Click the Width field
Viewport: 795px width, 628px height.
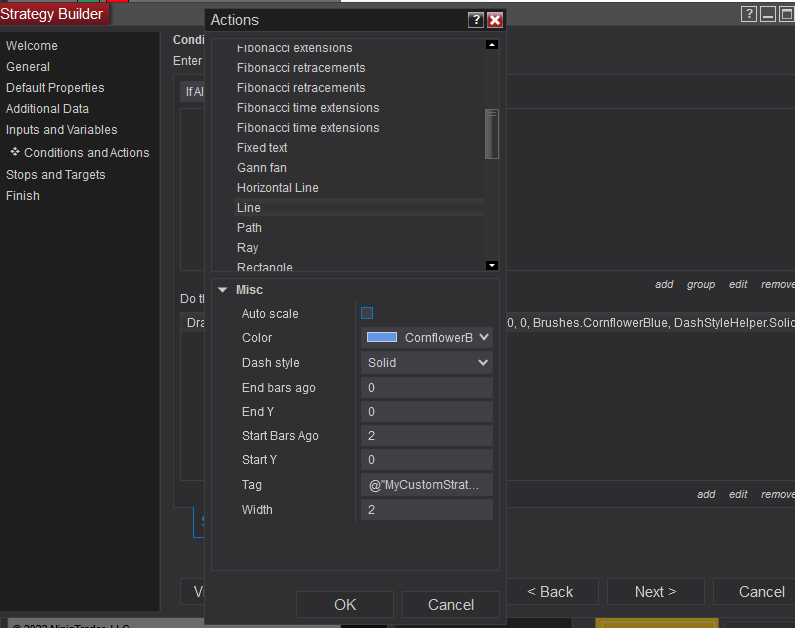[x=427, y=509]
